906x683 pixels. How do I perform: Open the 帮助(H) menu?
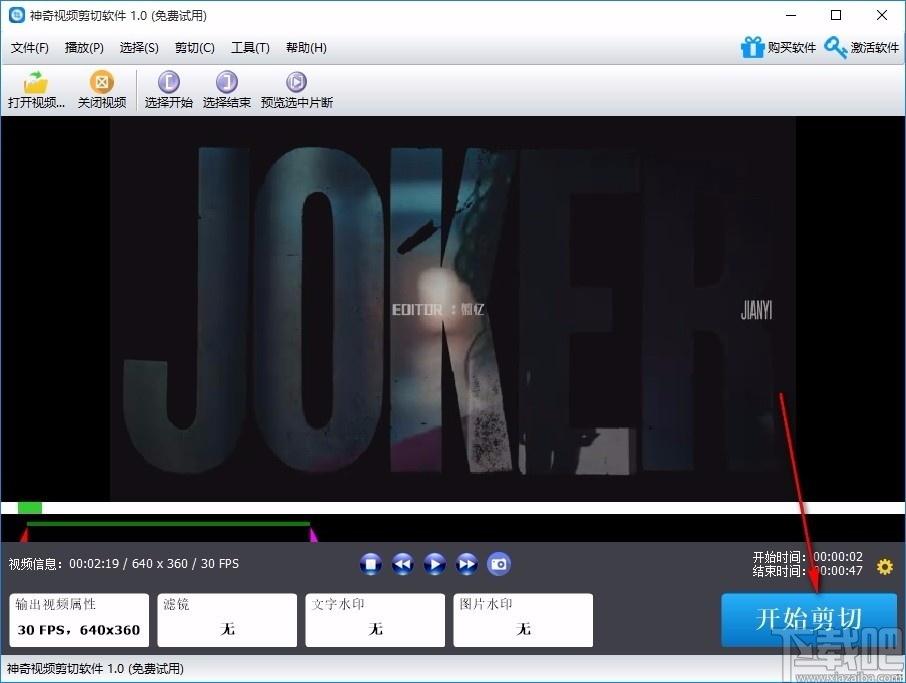tap(306, 47)
